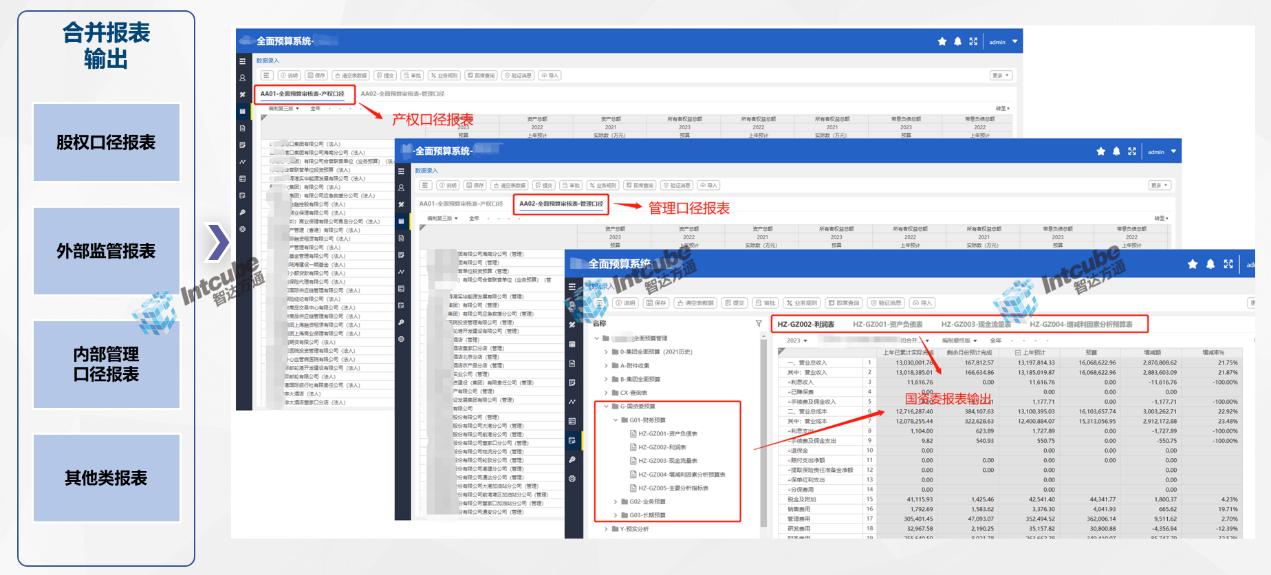Screen dimensions: 1271x575
Task: Click hamburger menu icon in front window sidebar
Action: [x=572, y=286]
